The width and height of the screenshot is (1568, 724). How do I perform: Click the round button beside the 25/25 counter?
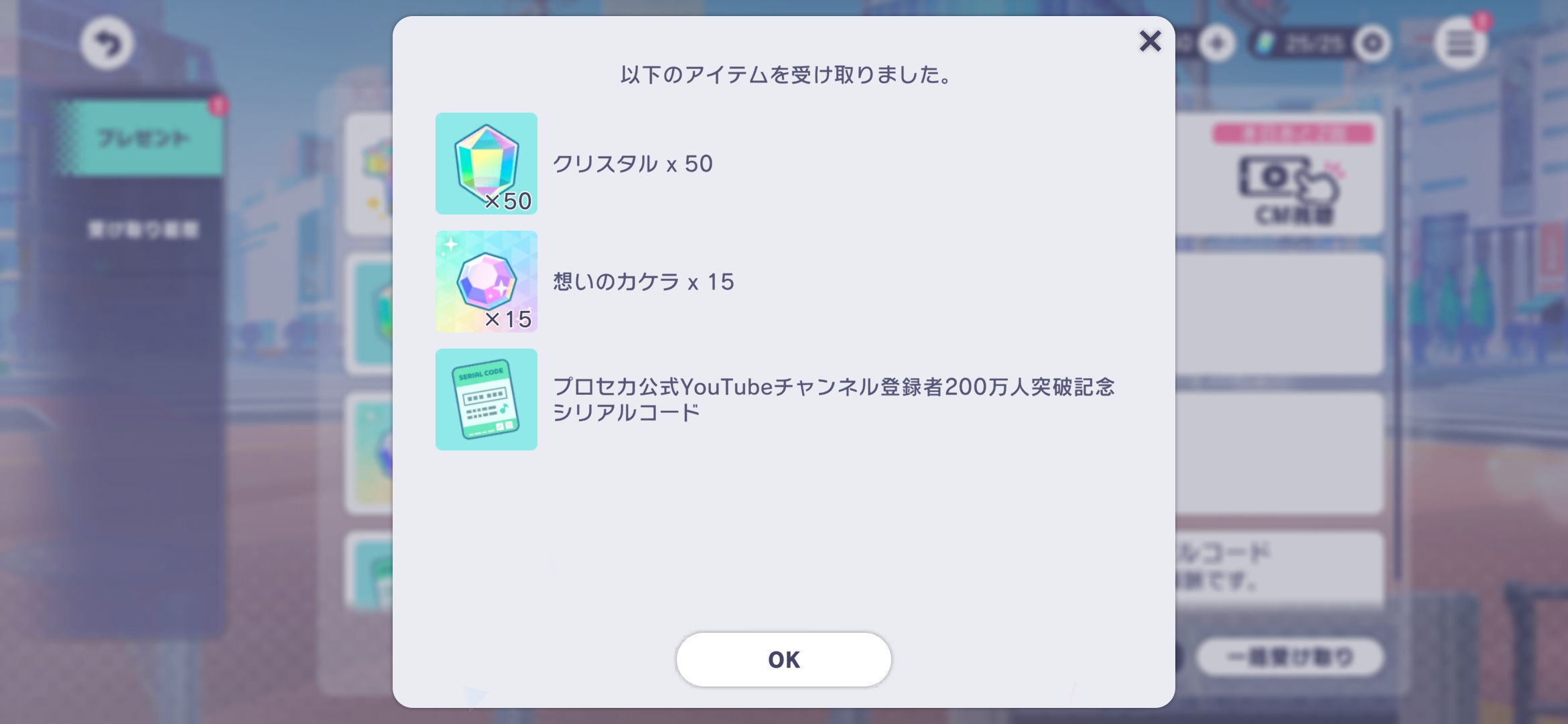coord(1372,44)
